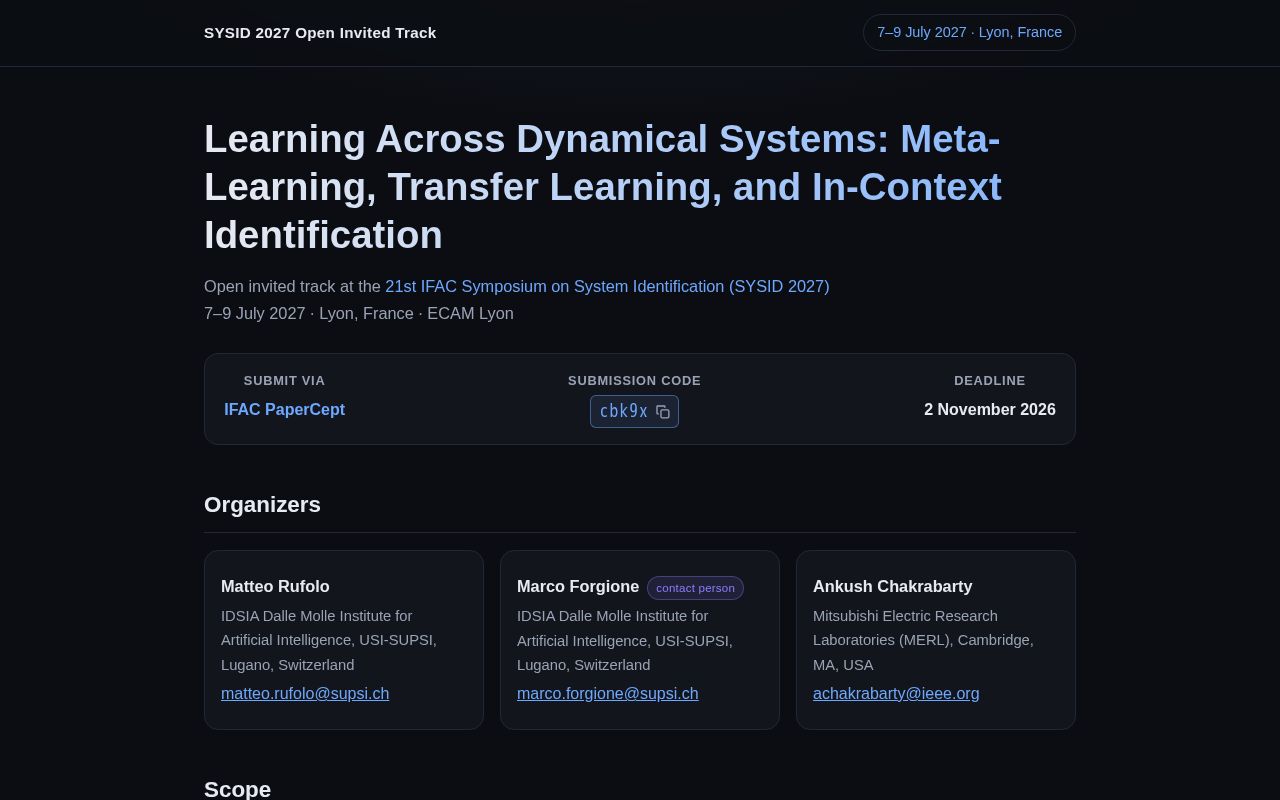Open the IFAC PaperCept submission link
Viewport: 1280px width, 800px height.
pyautogui.click(x=284, y=410)
